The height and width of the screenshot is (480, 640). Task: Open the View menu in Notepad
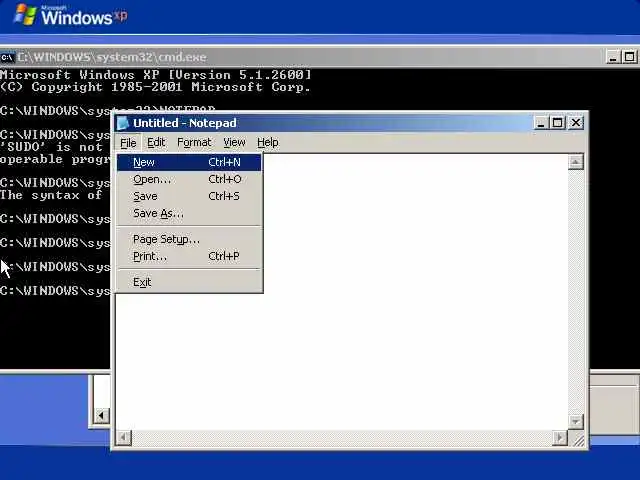(234, 142)
